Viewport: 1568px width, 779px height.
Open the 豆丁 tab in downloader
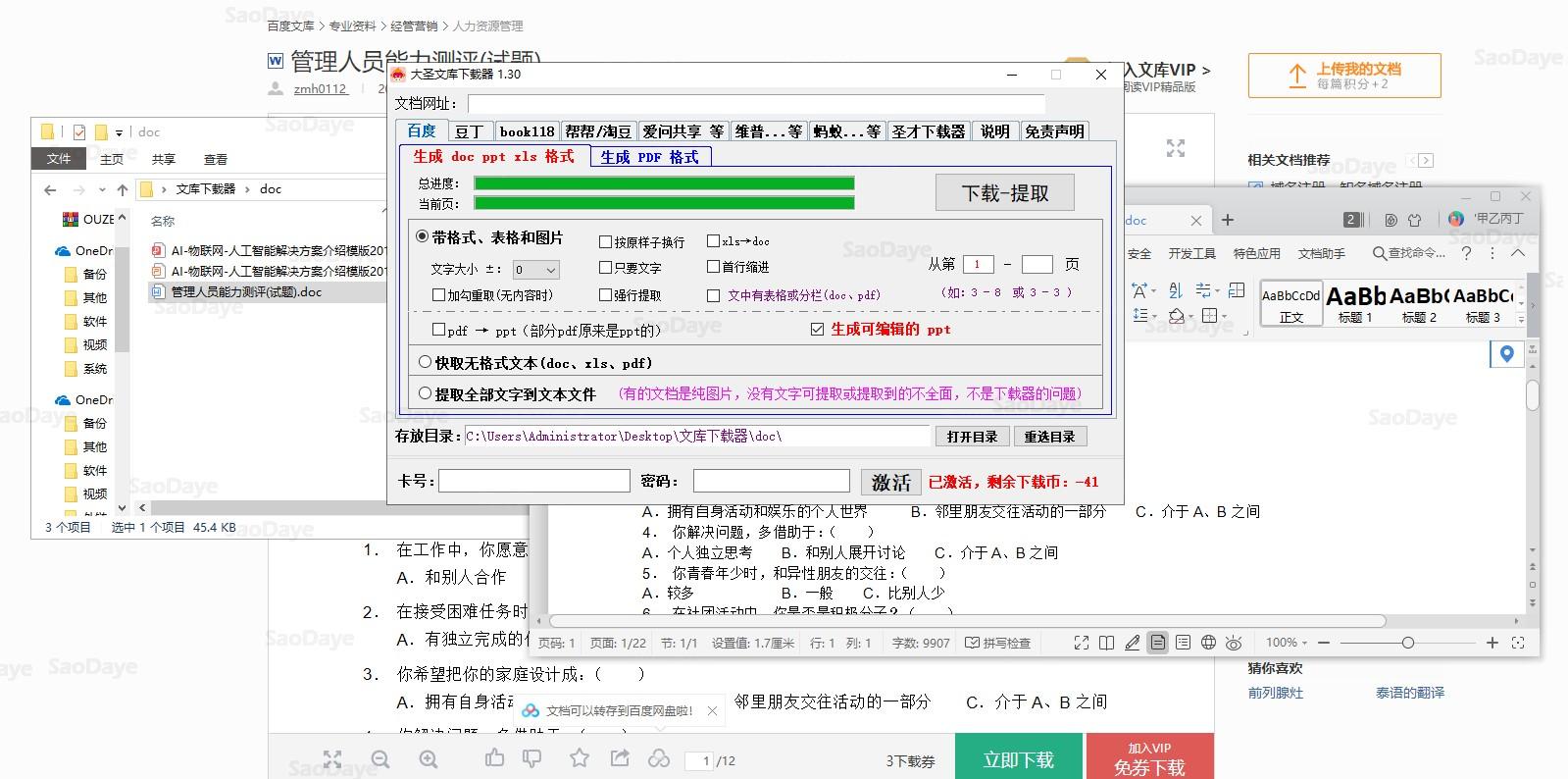[x=469, y=131]
